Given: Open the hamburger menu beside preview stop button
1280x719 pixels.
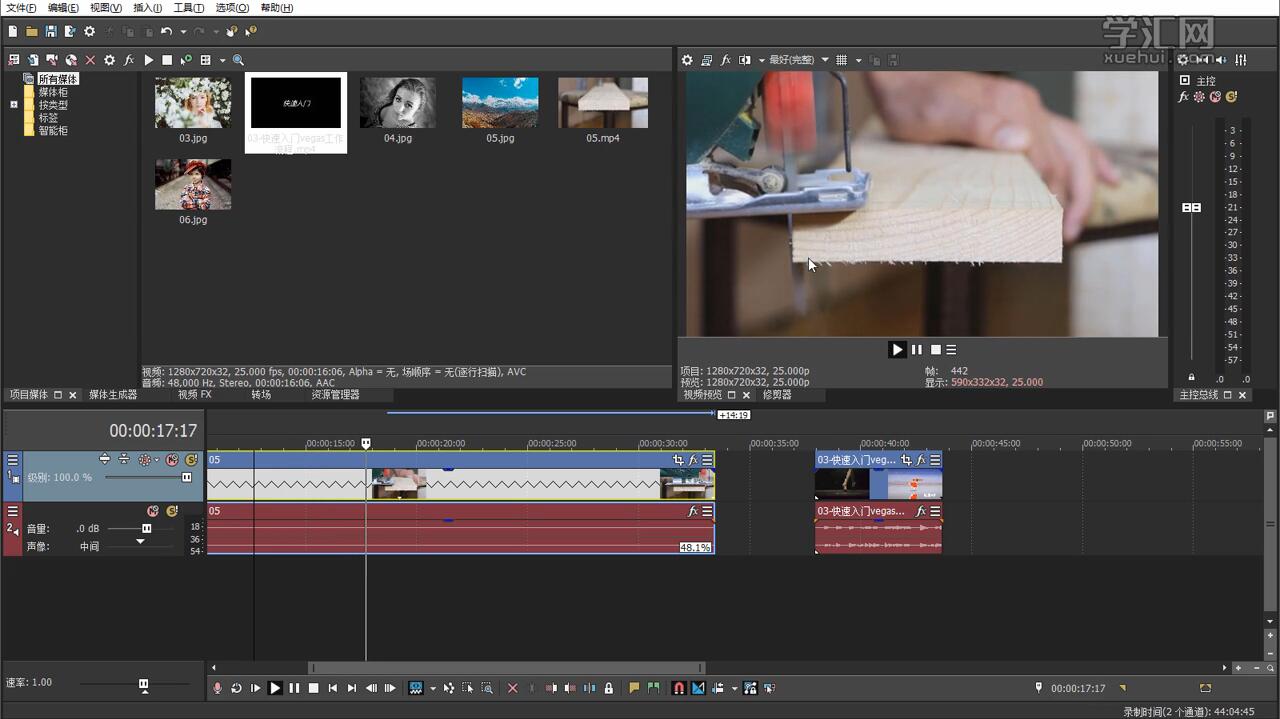Looking at the screenshot, I should (x=951, y=350).
